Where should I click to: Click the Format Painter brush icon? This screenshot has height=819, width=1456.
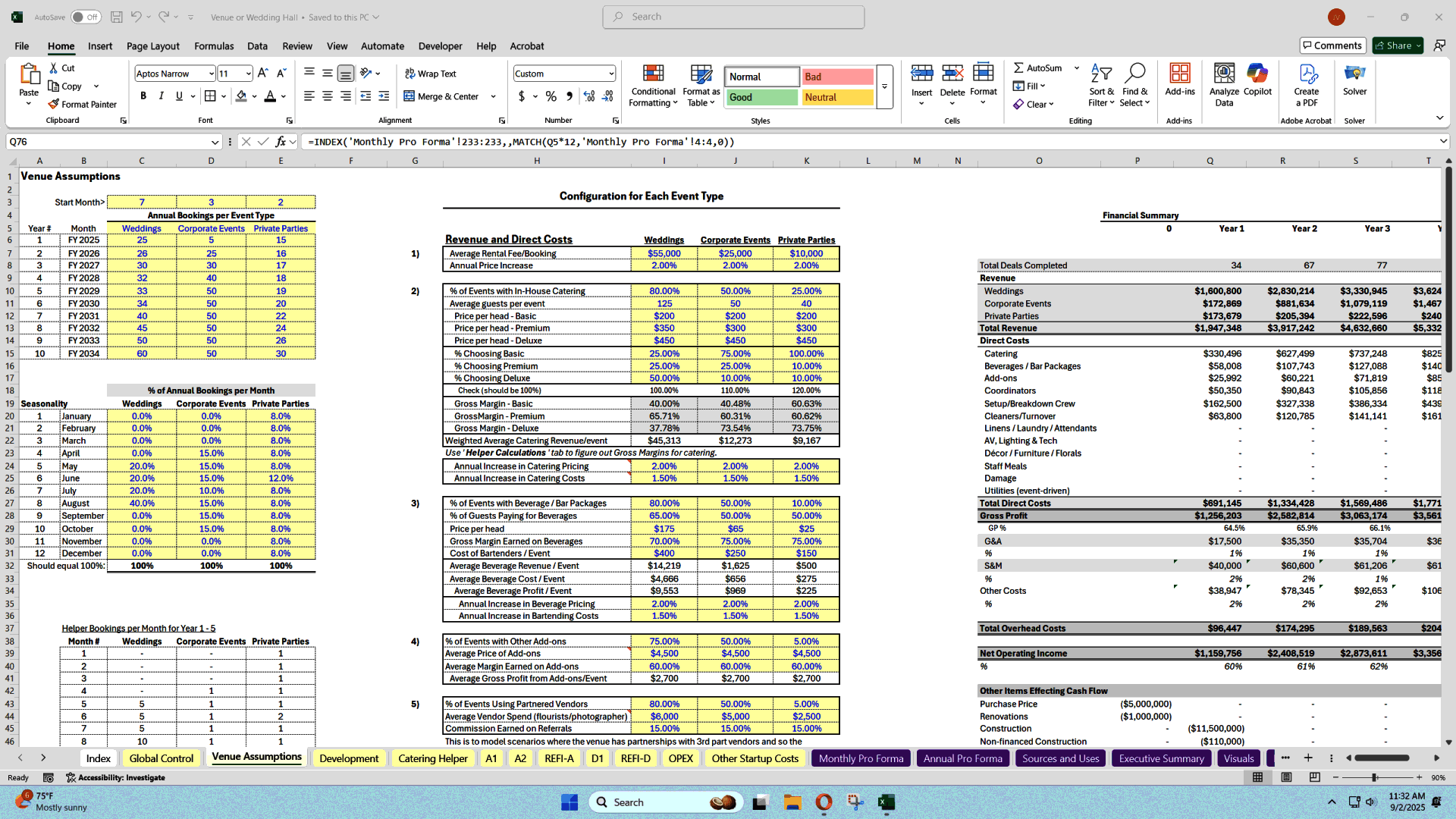click(x=53, y=105)
